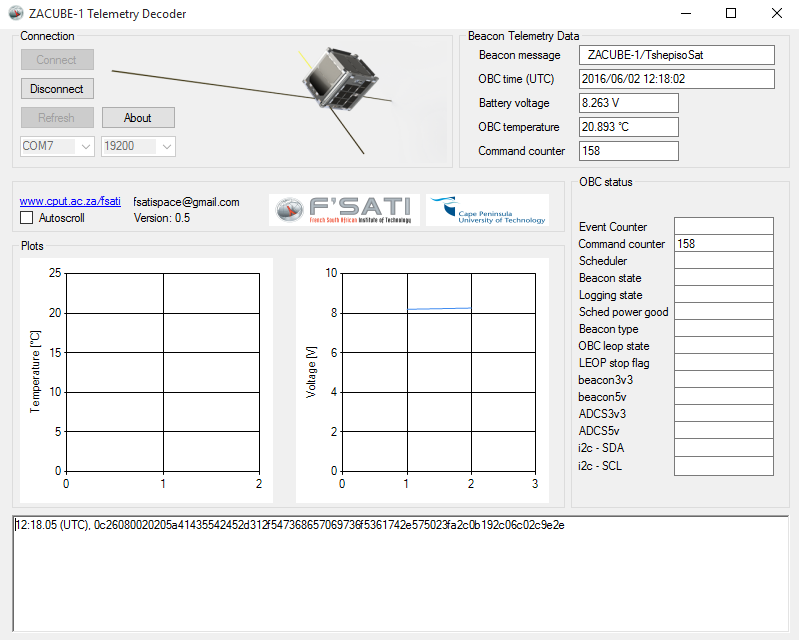Click the CubeSat satellite image
Viewport: 799px width, 640px height.
pyautogui.click(x=341, y=80)
